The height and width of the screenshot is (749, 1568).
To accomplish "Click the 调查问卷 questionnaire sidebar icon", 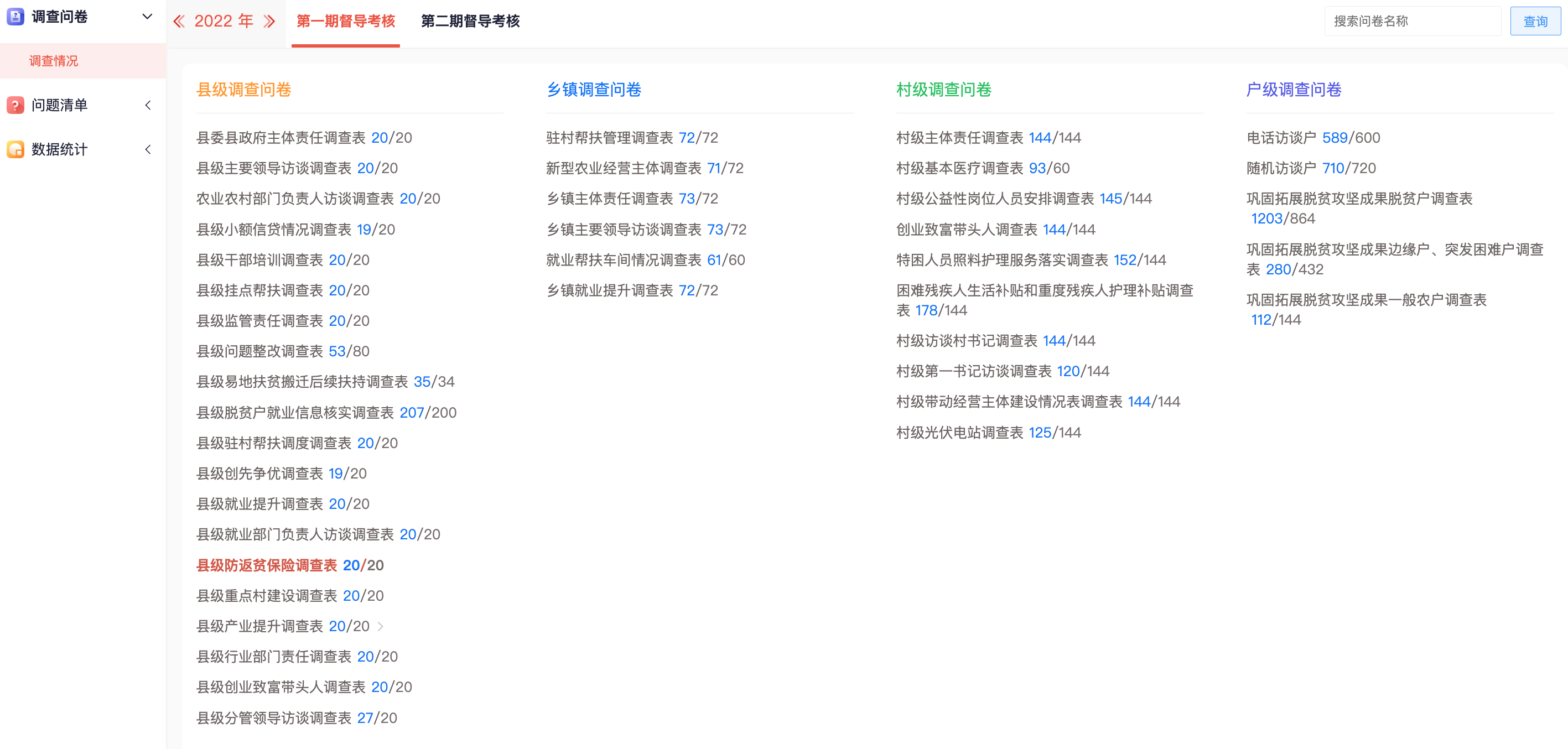I will pos(15,17).
